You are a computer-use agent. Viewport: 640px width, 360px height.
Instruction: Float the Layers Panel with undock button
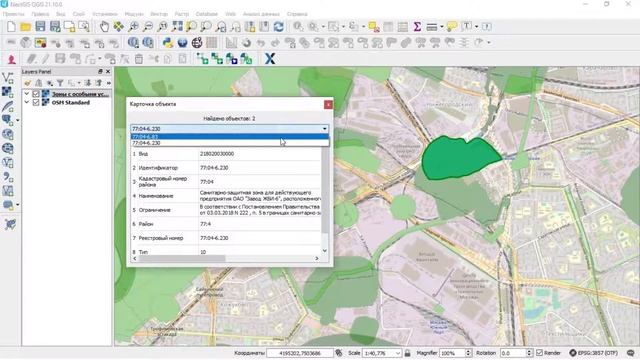(x=100, y=71)
